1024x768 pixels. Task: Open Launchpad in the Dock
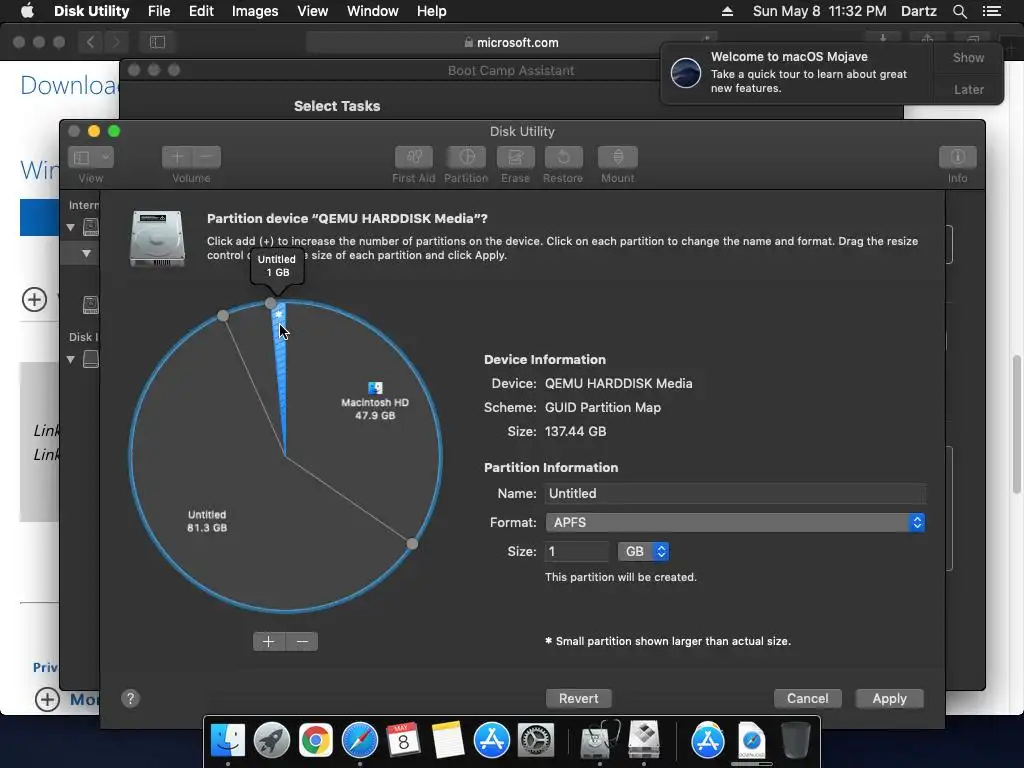(x=272, y=740)
